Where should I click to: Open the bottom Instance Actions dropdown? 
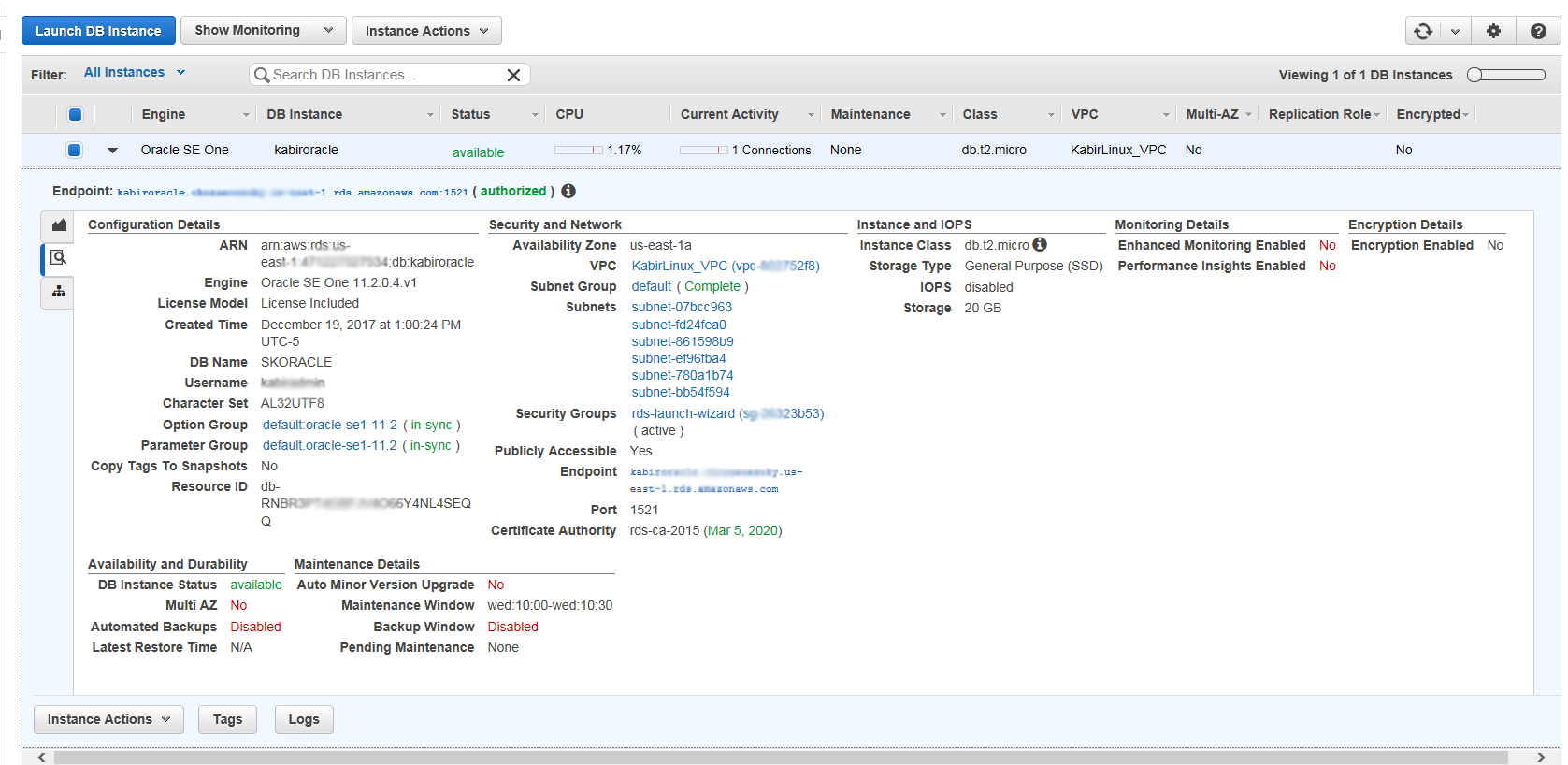(x=108, y=719)
